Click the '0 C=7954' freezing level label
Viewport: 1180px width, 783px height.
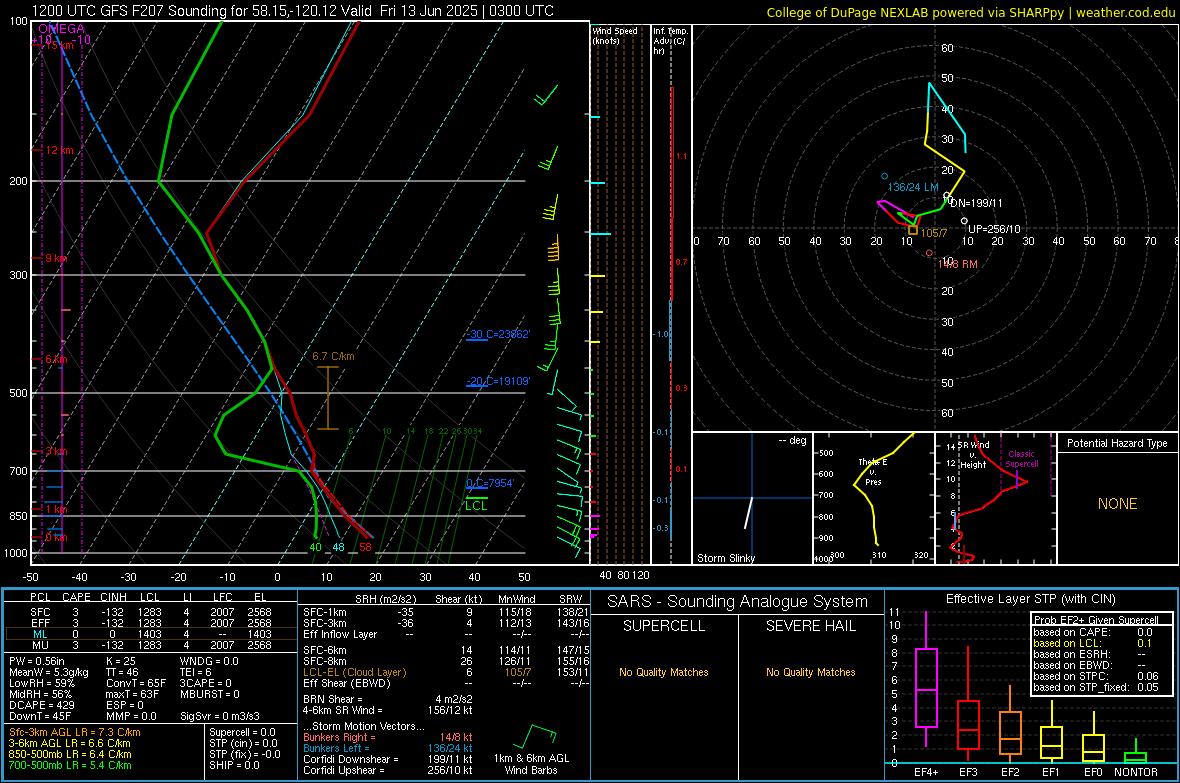click(x=490, y=483)
